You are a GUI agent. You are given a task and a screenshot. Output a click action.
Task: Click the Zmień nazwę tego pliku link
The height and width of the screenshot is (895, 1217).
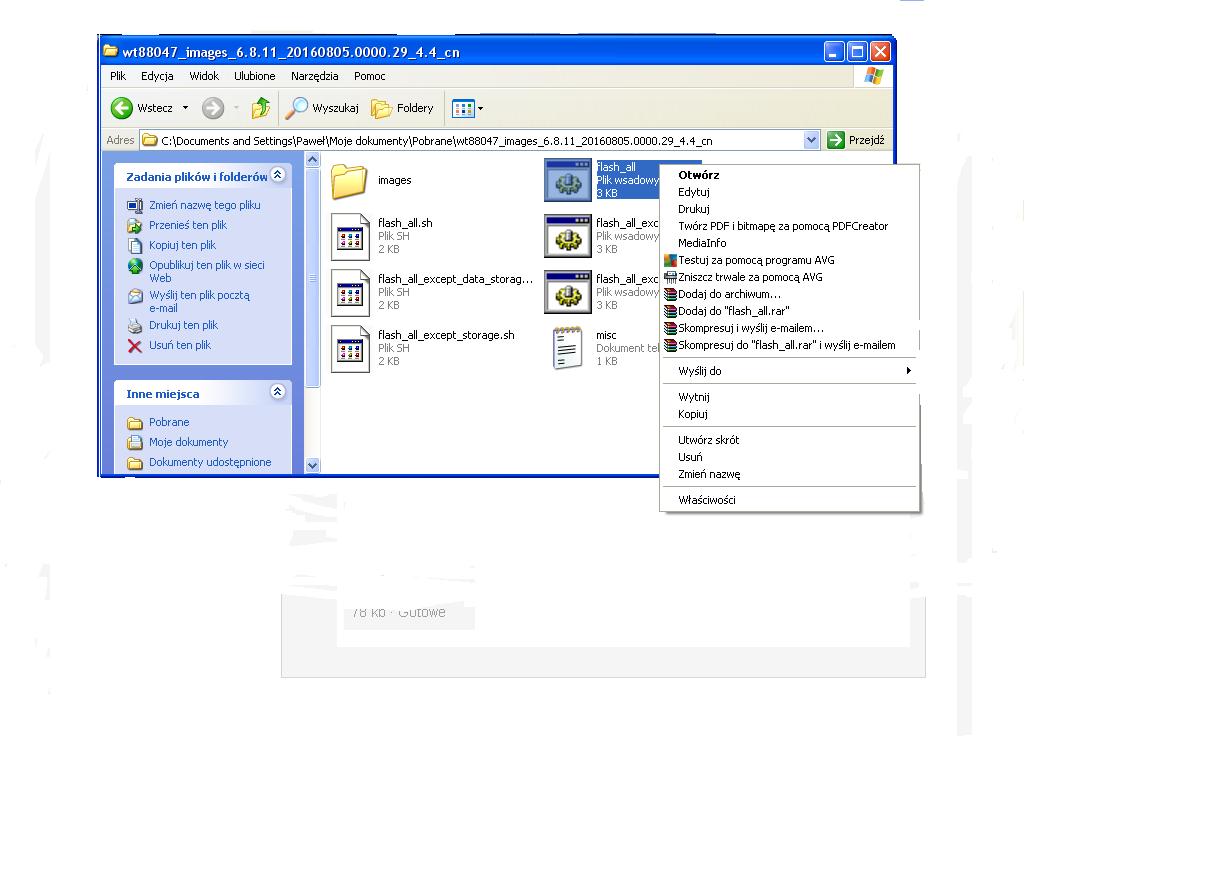pos(204,205)
